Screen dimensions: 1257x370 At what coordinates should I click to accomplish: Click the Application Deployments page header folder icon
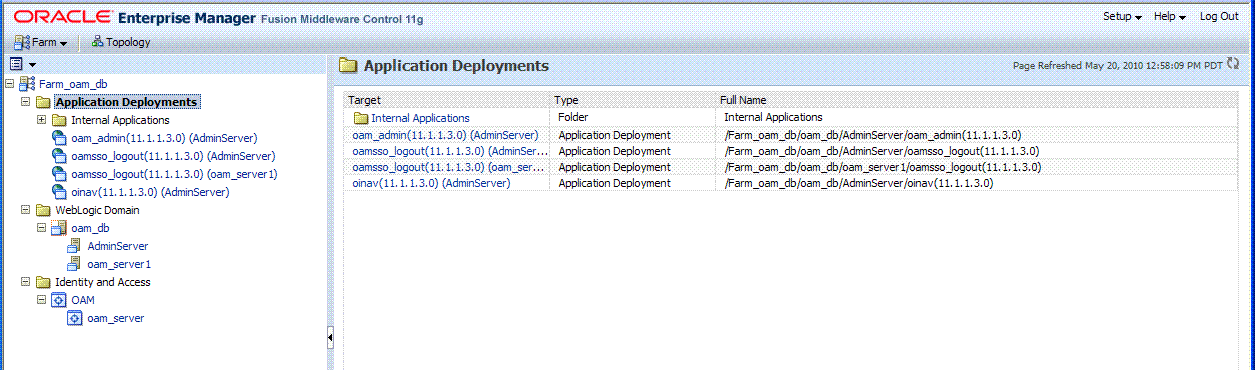(x=348, y=66)
